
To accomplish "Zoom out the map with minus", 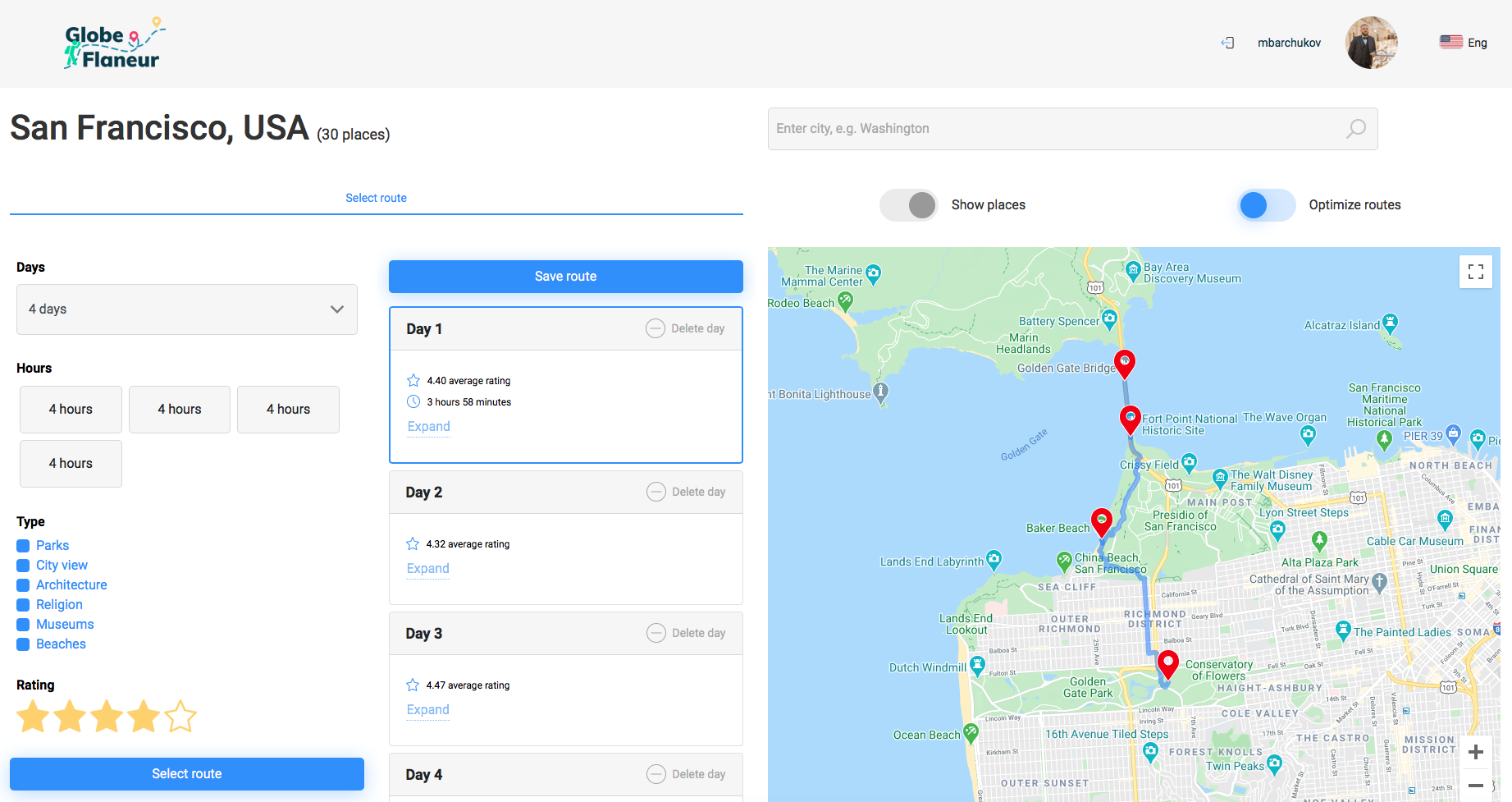I will click(x=1476, y=786).
